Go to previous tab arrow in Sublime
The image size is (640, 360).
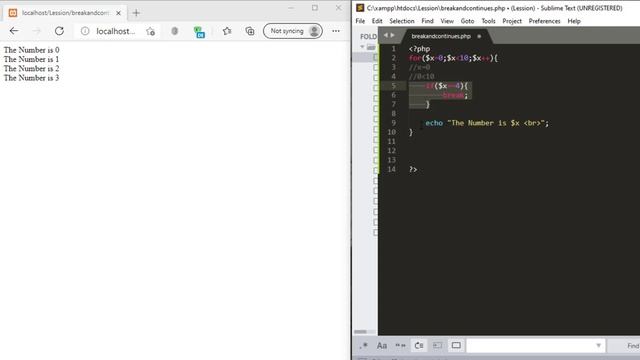[x=386, y=36]
